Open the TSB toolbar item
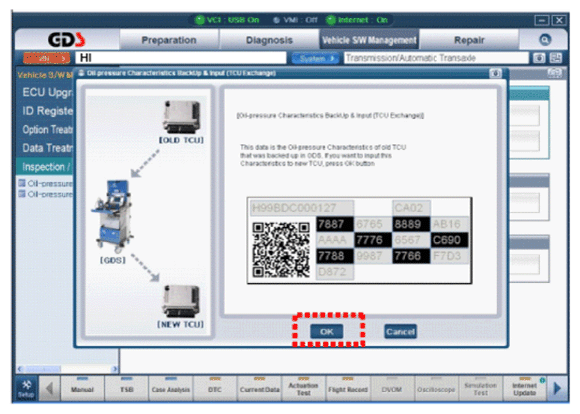This screenshot has width=580, height=414. (127, 388)
